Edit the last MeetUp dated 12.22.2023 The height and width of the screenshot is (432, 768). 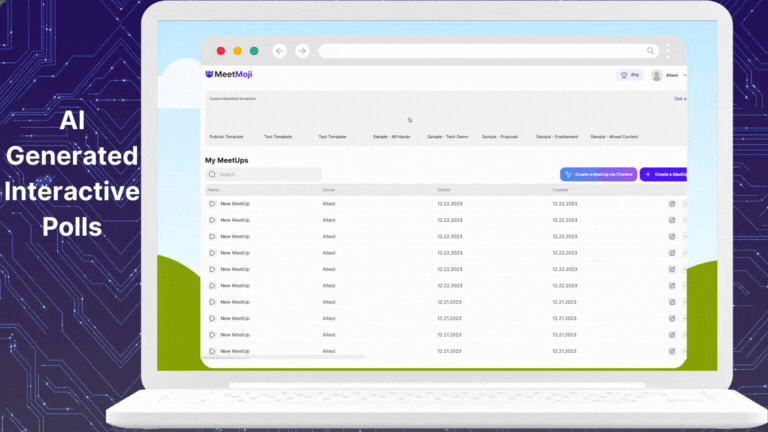(x=672, y=286)
